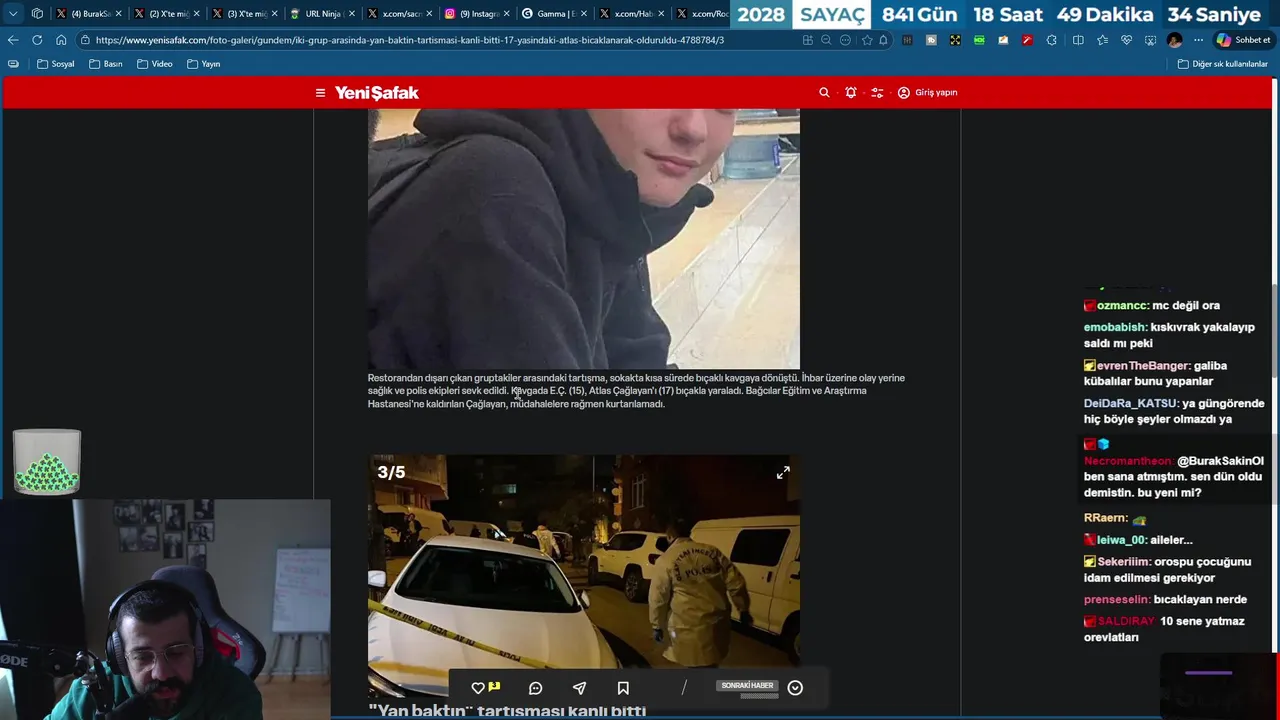The height and width of the screenshot is (720, 1280).
Task: Open the site settings sliders icon
Action: pos(877,92)
